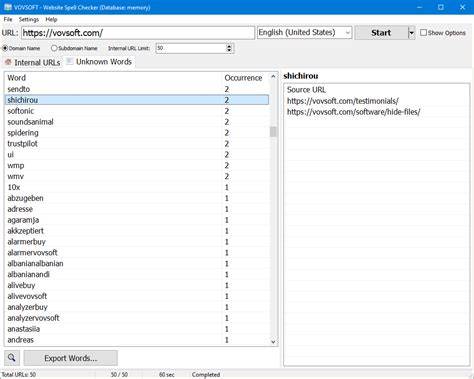474x379 pixels.
Task: Sort by the Occurrence column header
Action: 244,78
